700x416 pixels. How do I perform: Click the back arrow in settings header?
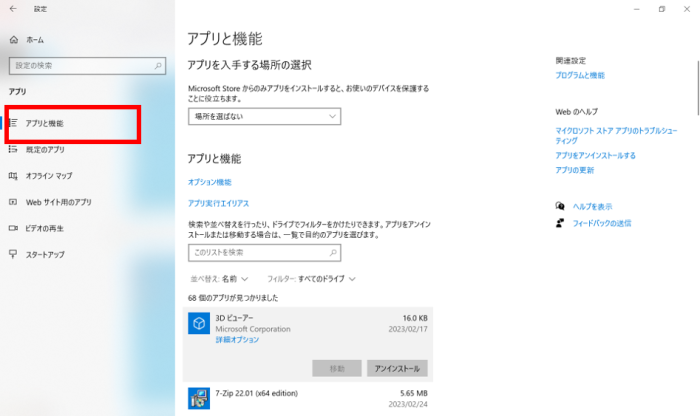13,9
